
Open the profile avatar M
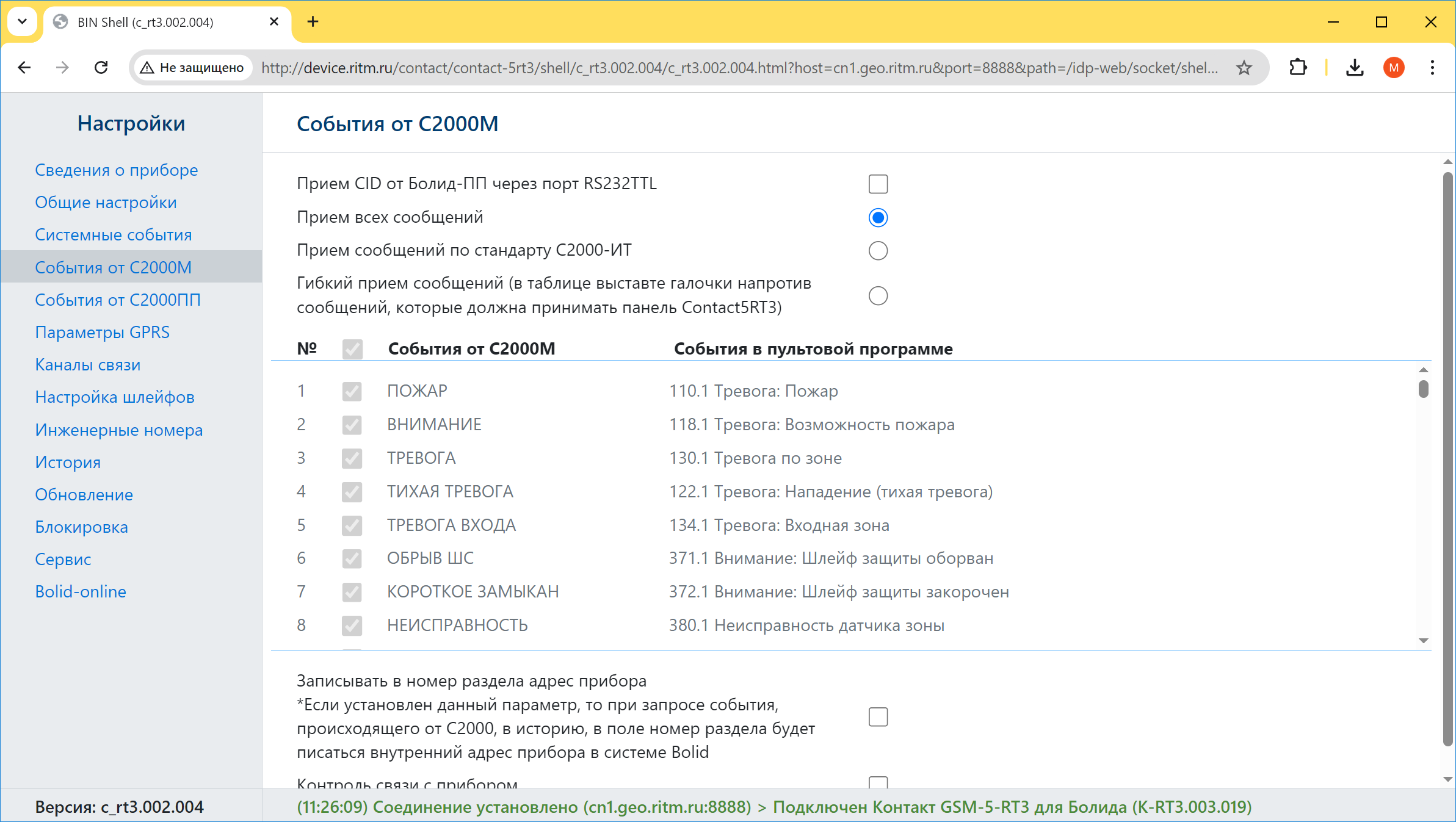pos(1394,68)
